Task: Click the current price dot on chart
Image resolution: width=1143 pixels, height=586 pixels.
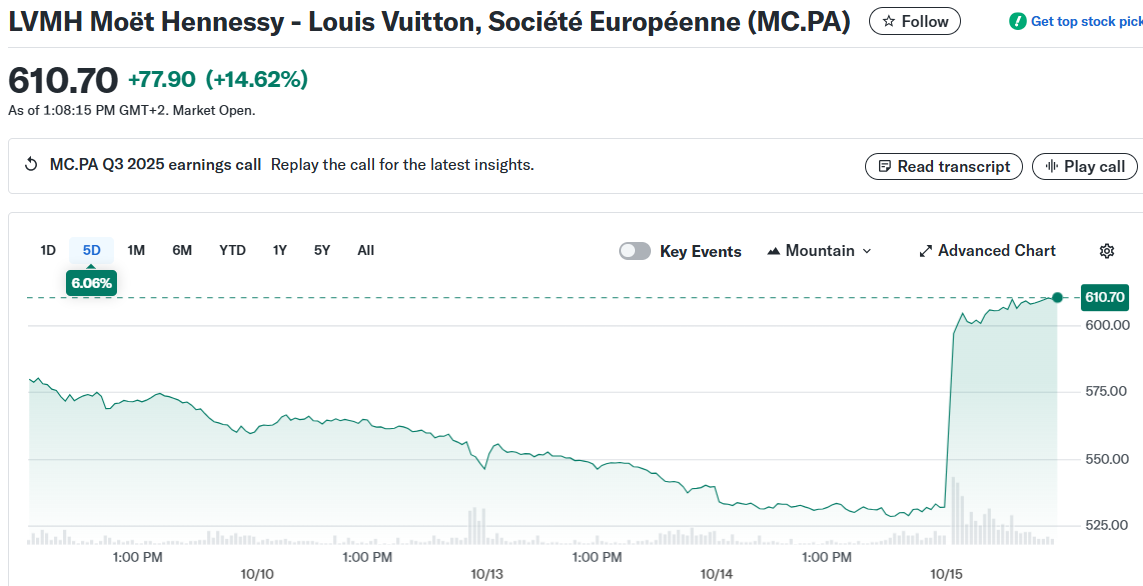Action: 1058,297
